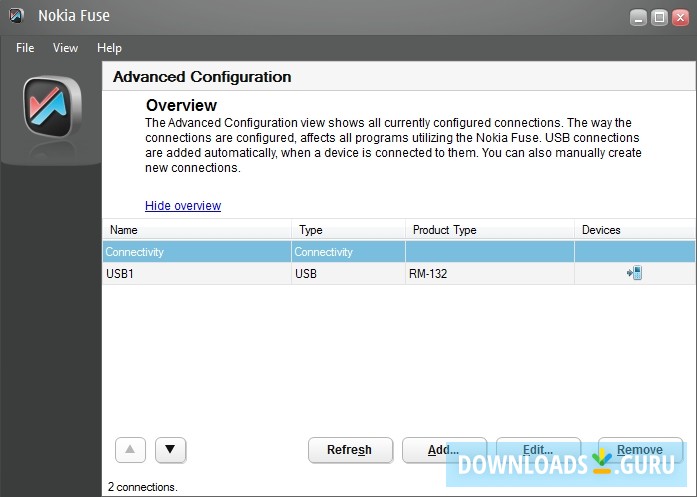Click the Add... button
The height and width of the screenshot is (497, 697).
coord(444,450)
